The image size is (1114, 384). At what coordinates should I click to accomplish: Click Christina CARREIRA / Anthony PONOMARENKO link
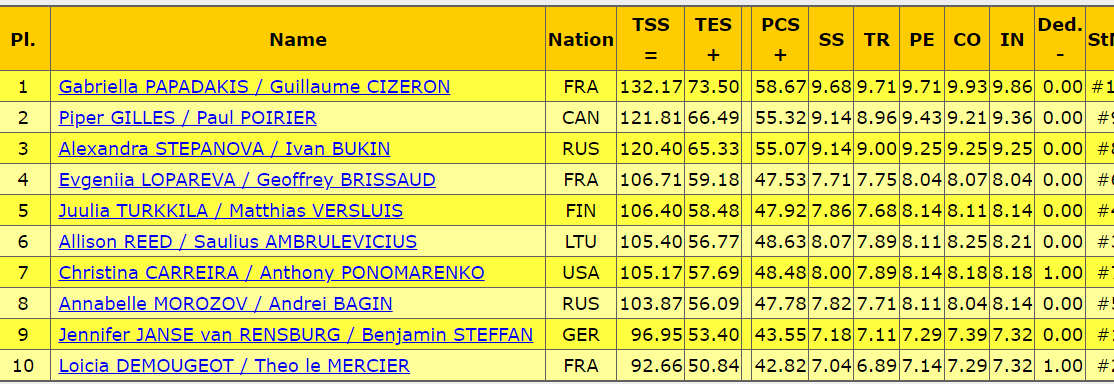coord(271,272)
